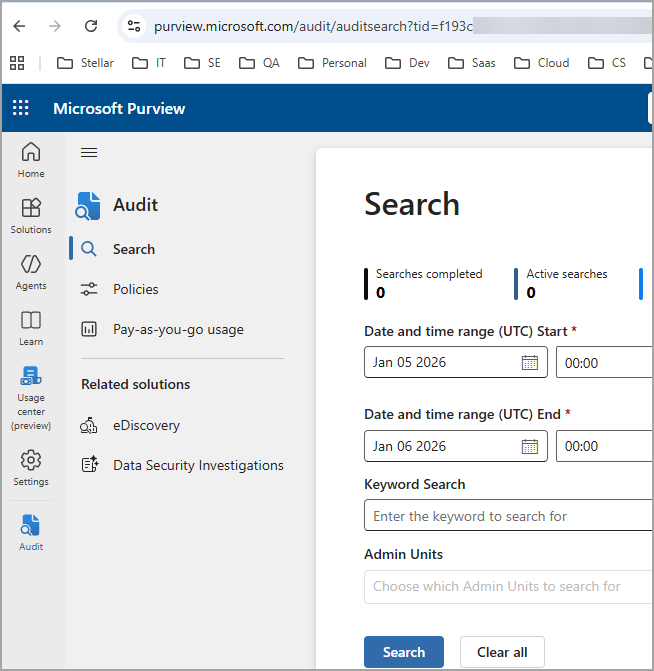Open Usage center (preview)
The height and width of the screenshot is (671, 654).
pos(31,397)
